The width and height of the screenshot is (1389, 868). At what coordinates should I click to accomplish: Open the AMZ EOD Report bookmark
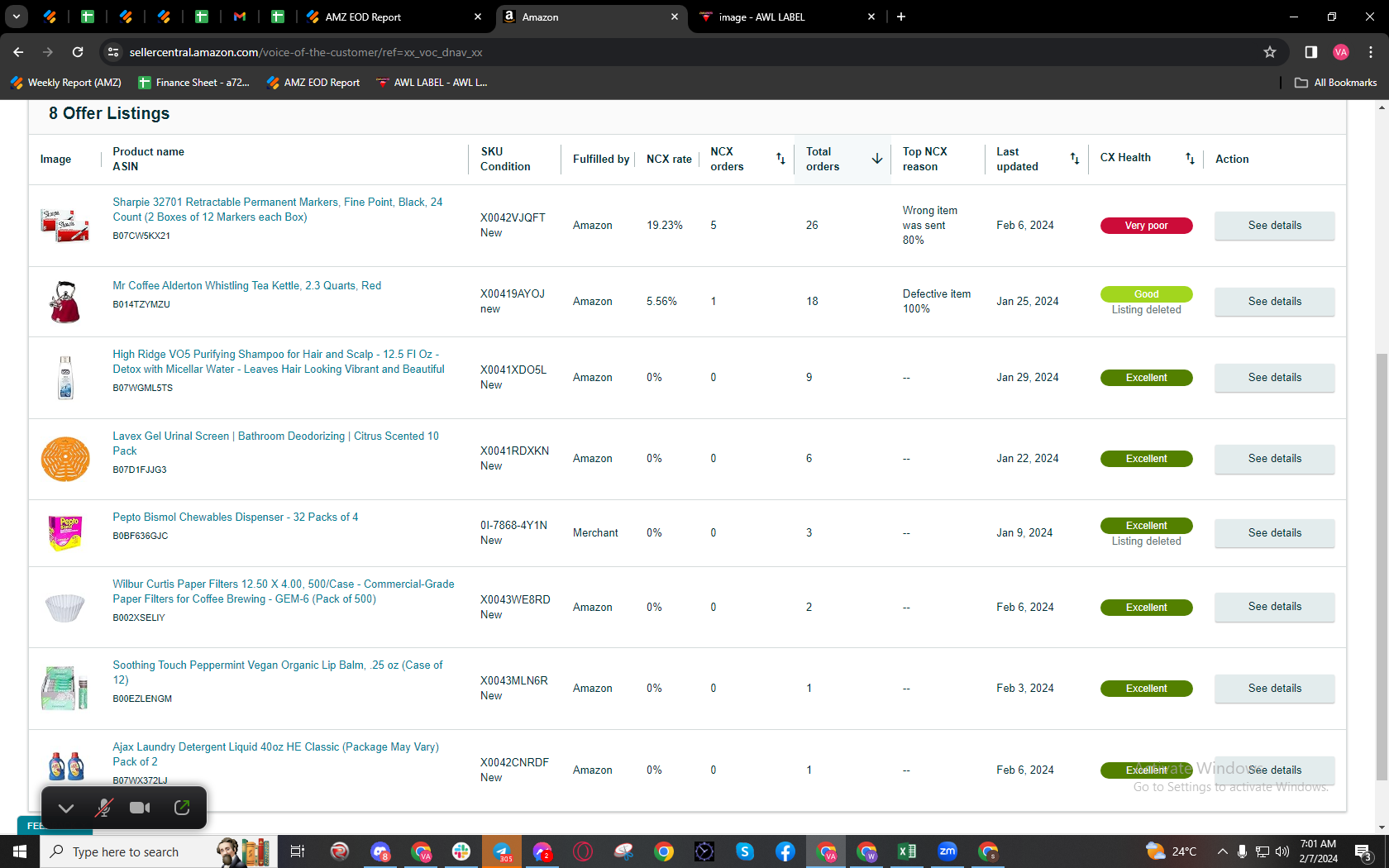(x=313, y=83)
